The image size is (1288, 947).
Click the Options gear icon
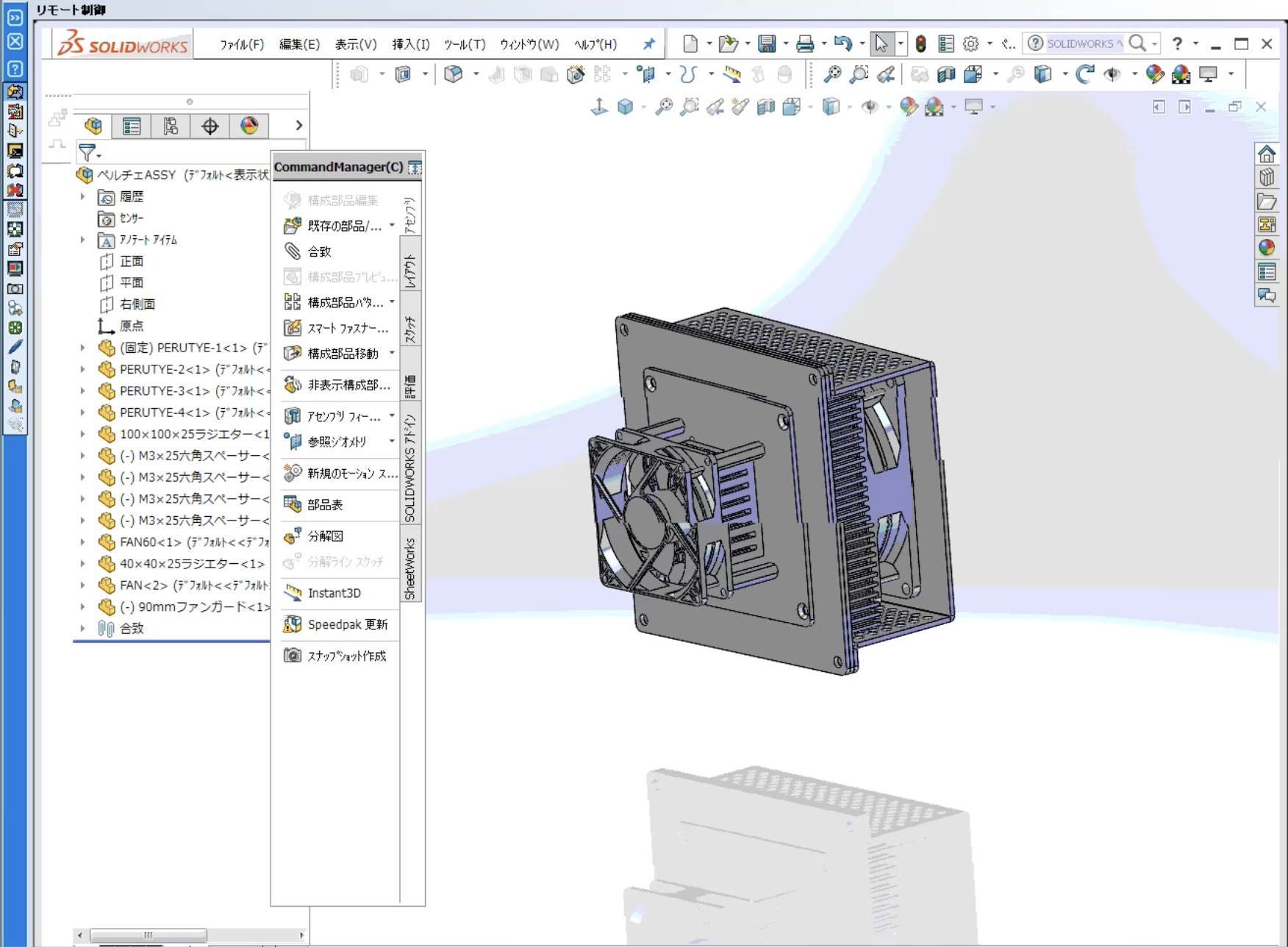(970, 44)
